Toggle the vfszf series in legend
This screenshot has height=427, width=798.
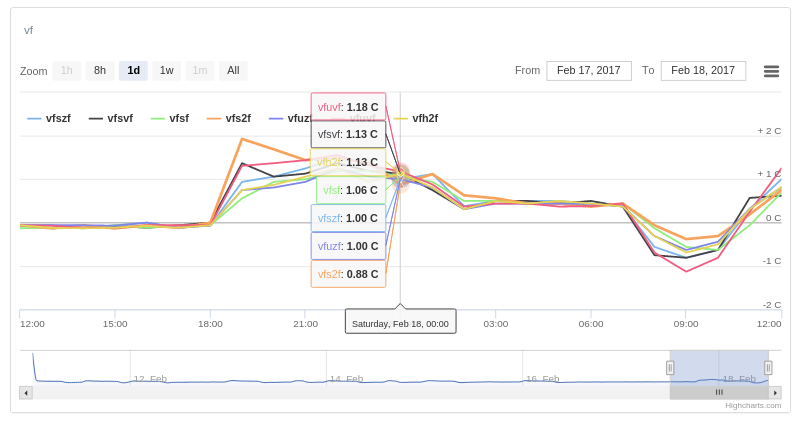(49, 118)
